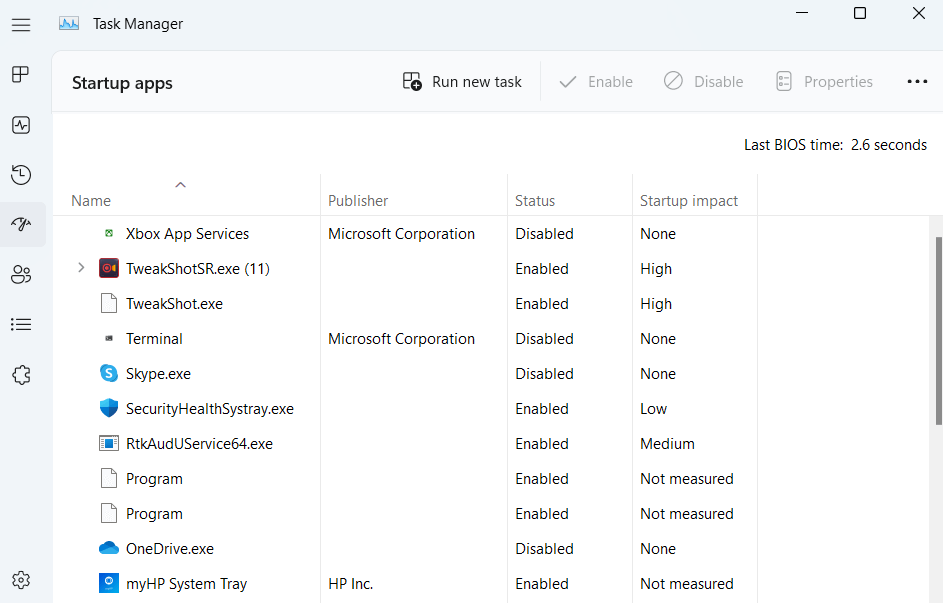Click High impact cell for TweakShotSR.exe
Screen dimensions: 943x603
pos(656,269)
